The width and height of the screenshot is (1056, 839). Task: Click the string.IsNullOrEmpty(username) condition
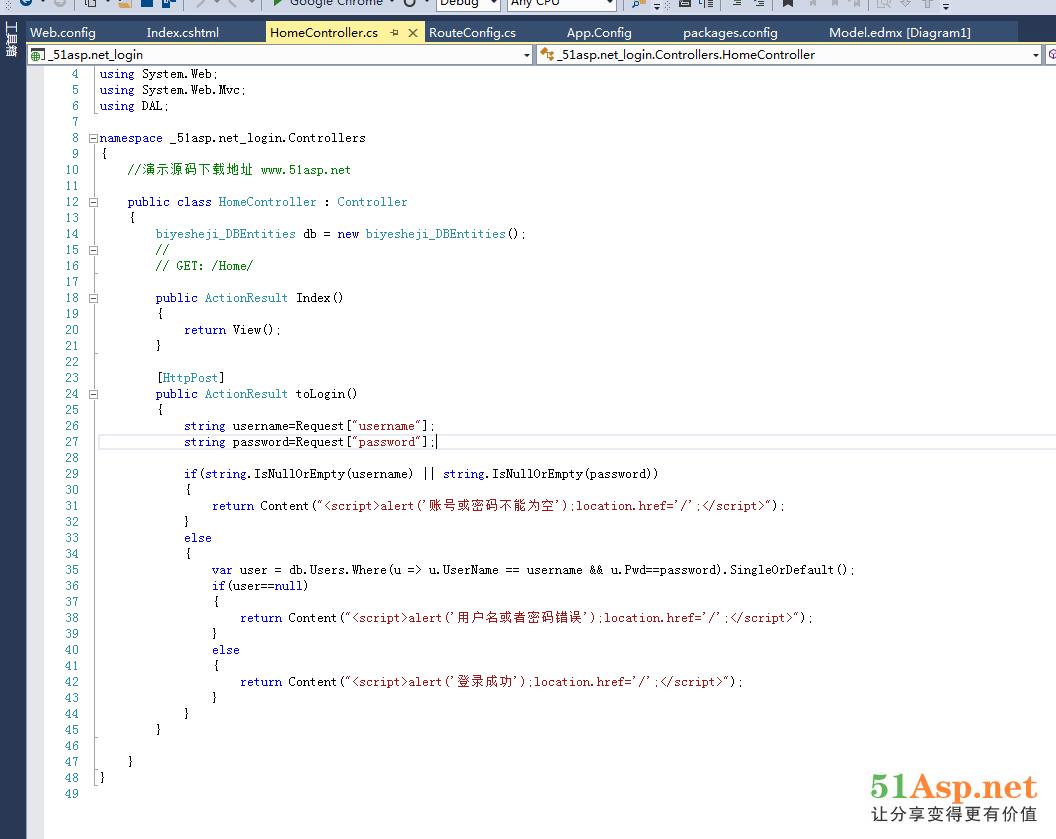308,474
